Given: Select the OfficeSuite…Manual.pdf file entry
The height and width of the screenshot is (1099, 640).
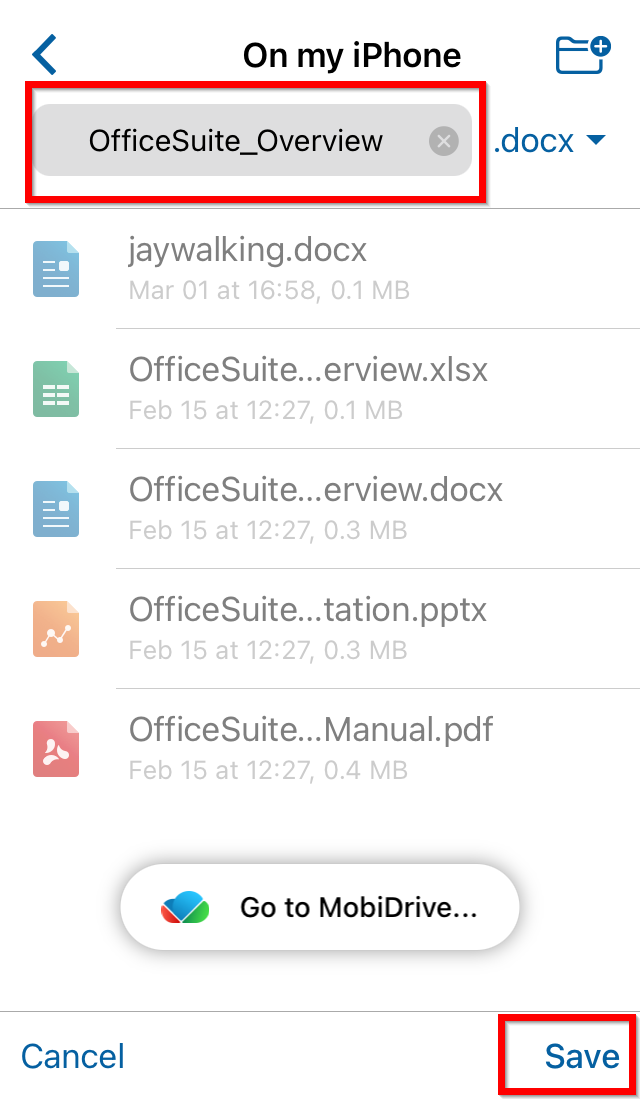Looking at the screenshot, I should [x=320, y=749].
